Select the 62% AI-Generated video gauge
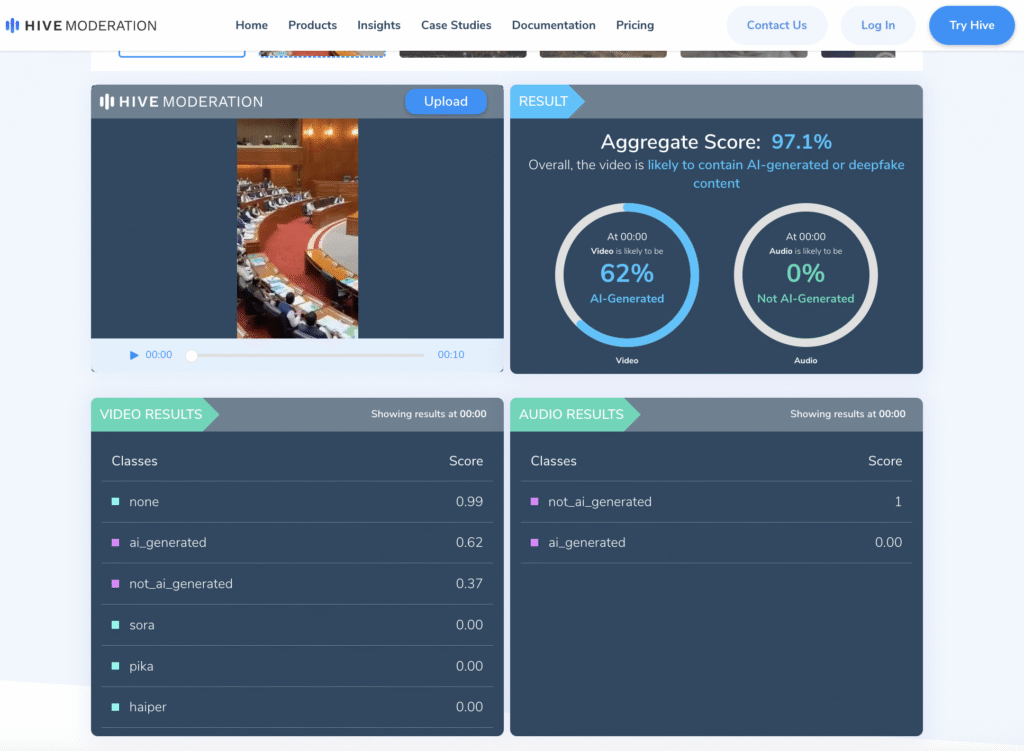This screenshot has height=751, width=1024. [627, 275]
